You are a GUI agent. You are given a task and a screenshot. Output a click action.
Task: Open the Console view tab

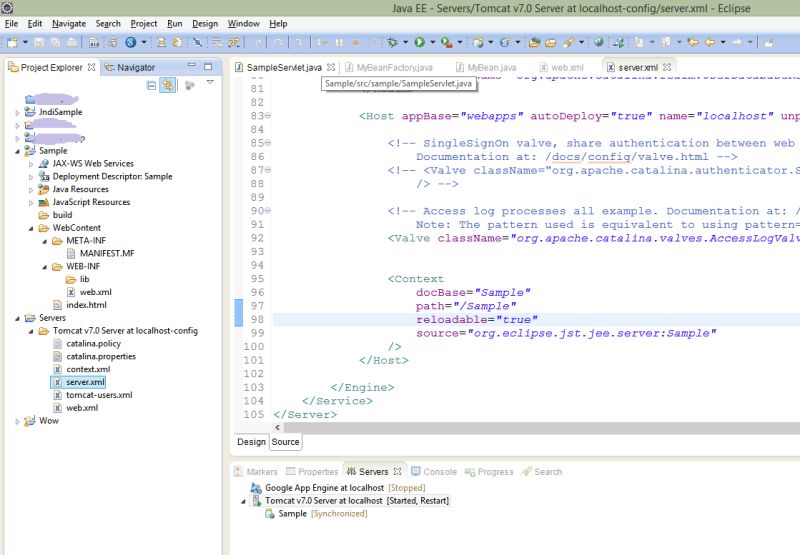tap(434, 472)
